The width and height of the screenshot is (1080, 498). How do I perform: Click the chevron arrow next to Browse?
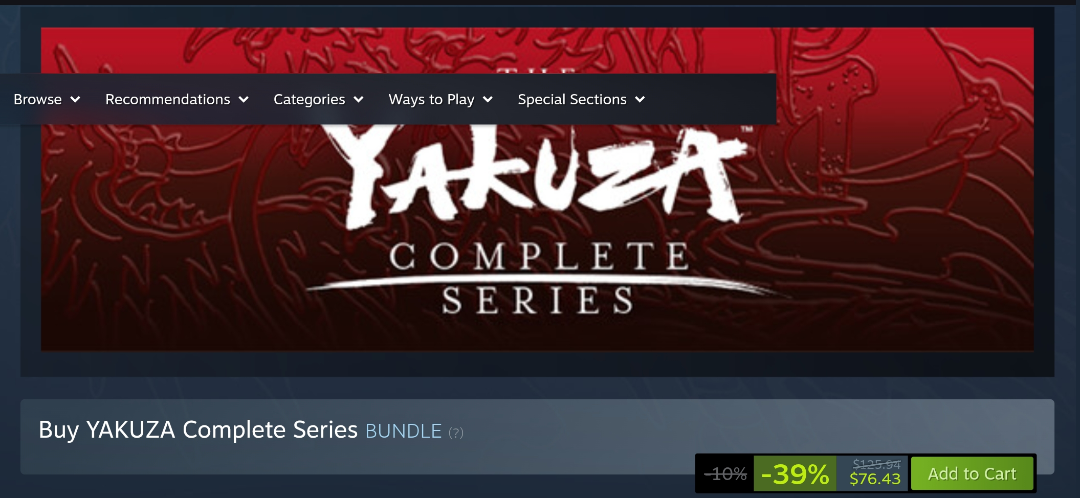[75, 99]
